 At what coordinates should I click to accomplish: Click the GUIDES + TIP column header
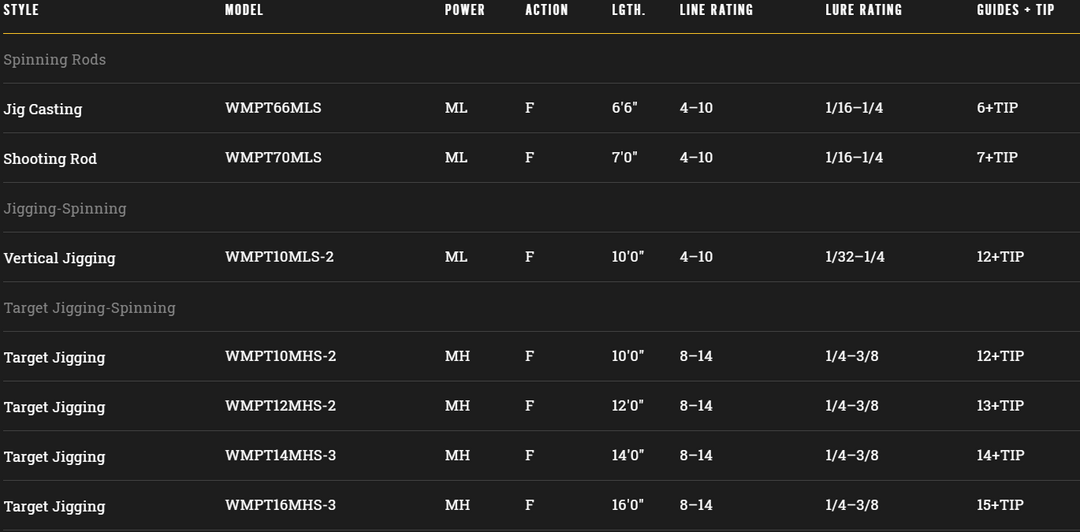click(x=1015, y=10)
